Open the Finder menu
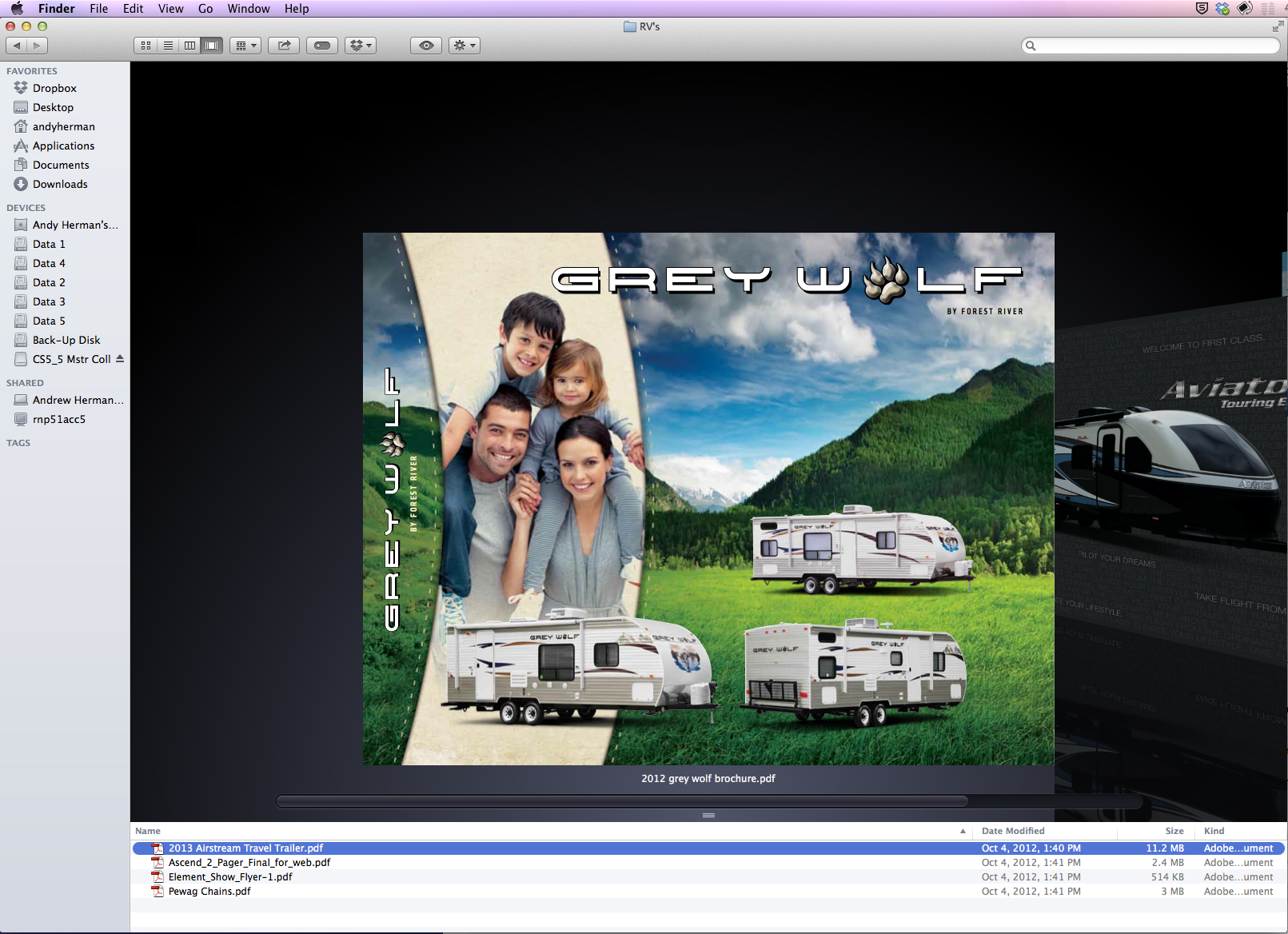Image resolution: width=1288 pixels, height=934 pixels. pos(57,9)
